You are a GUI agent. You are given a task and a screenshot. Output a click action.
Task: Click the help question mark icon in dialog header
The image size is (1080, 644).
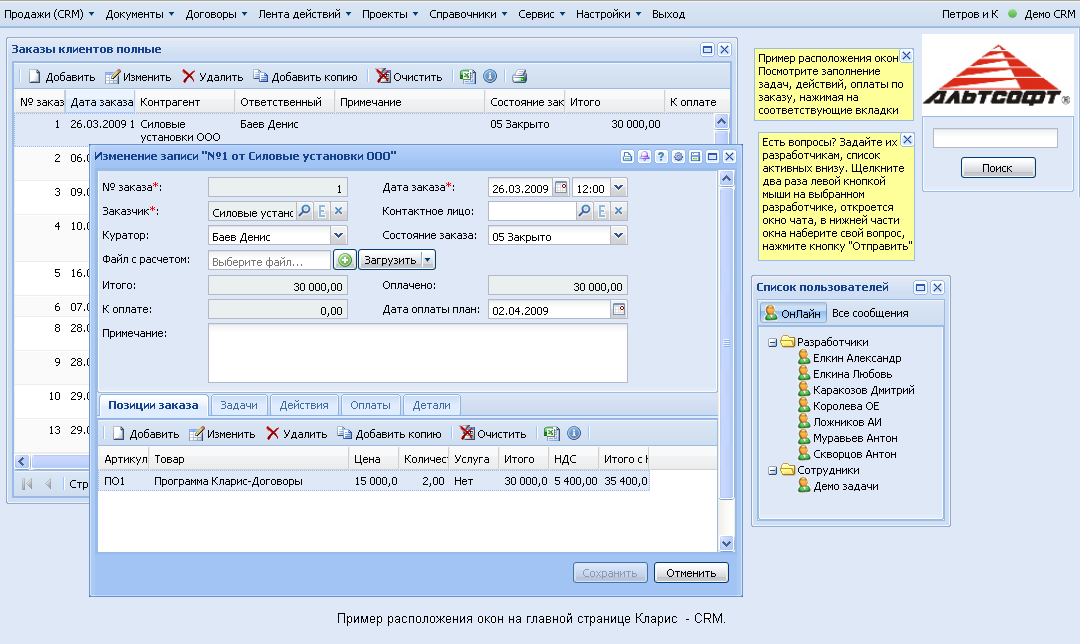click(x=661, y=156)
